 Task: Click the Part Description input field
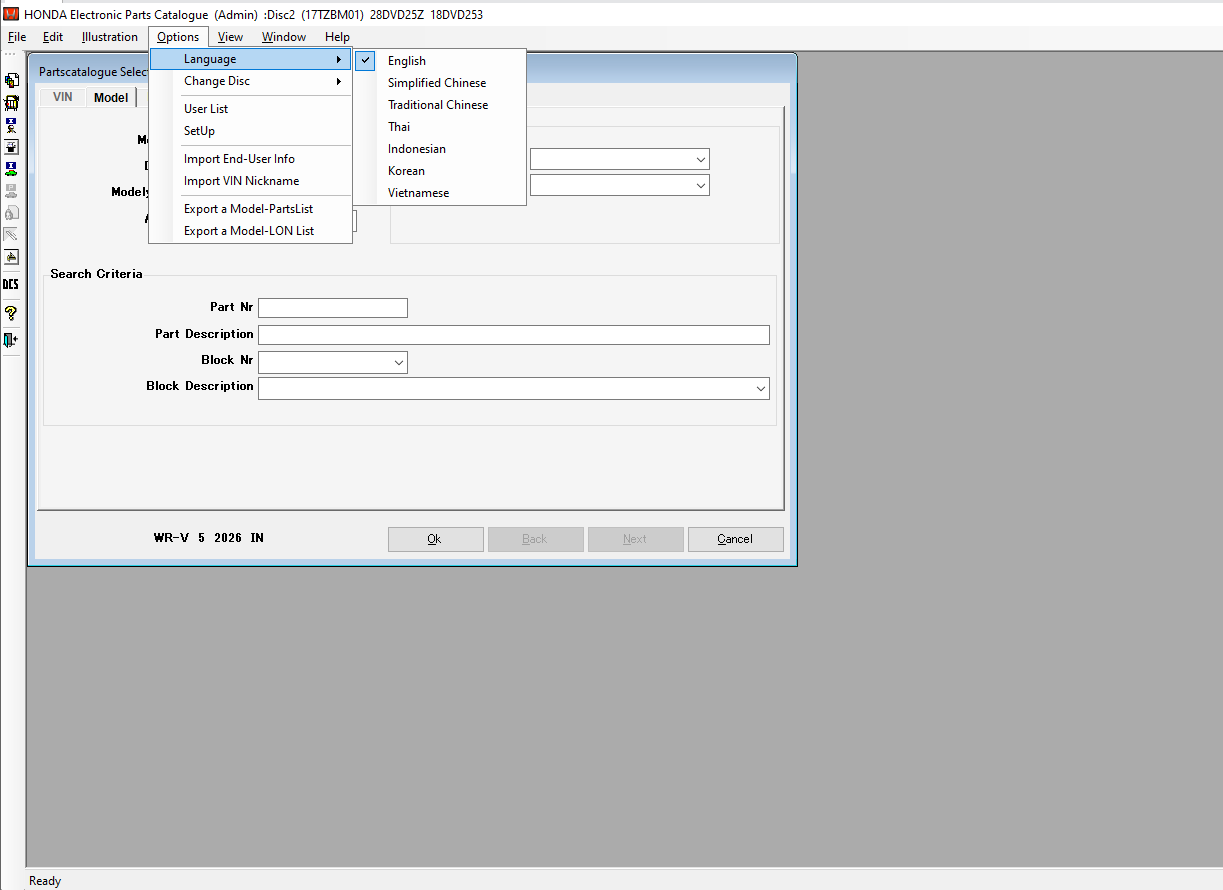click(514, 335)
